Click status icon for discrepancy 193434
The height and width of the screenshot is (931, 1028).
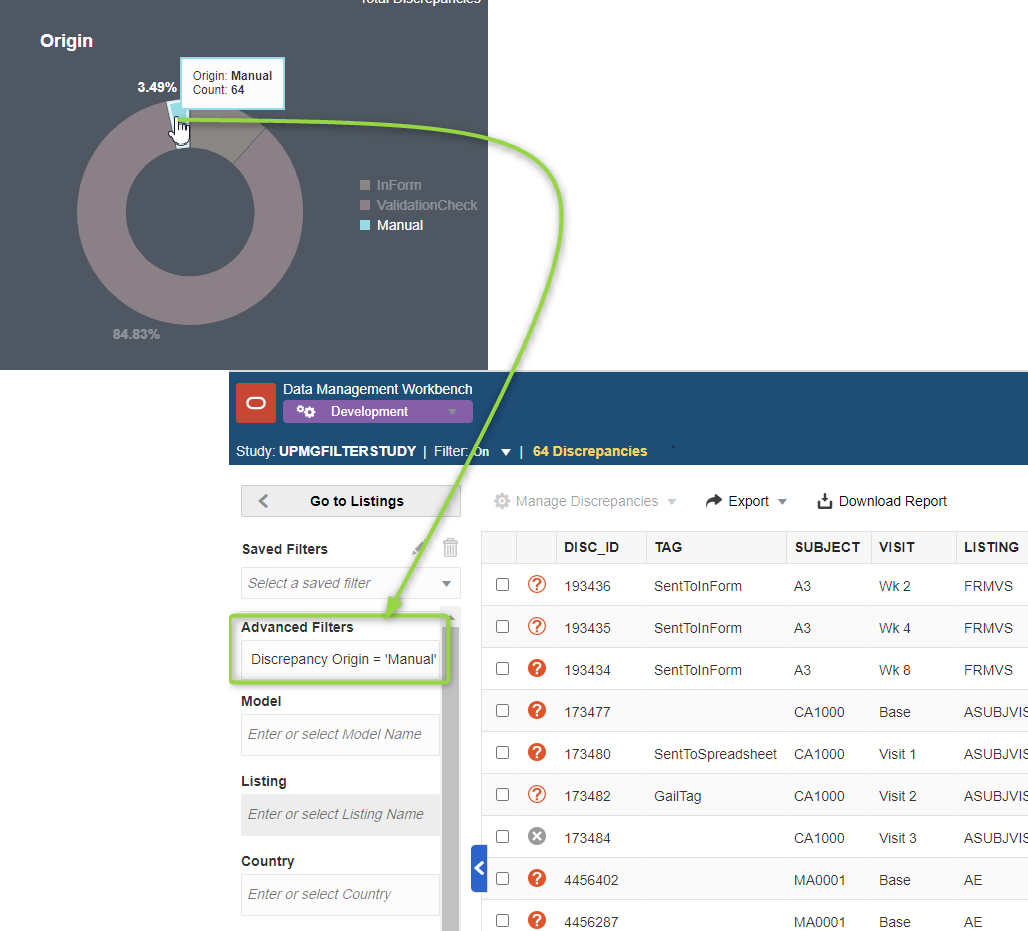(x=537, y=668)
